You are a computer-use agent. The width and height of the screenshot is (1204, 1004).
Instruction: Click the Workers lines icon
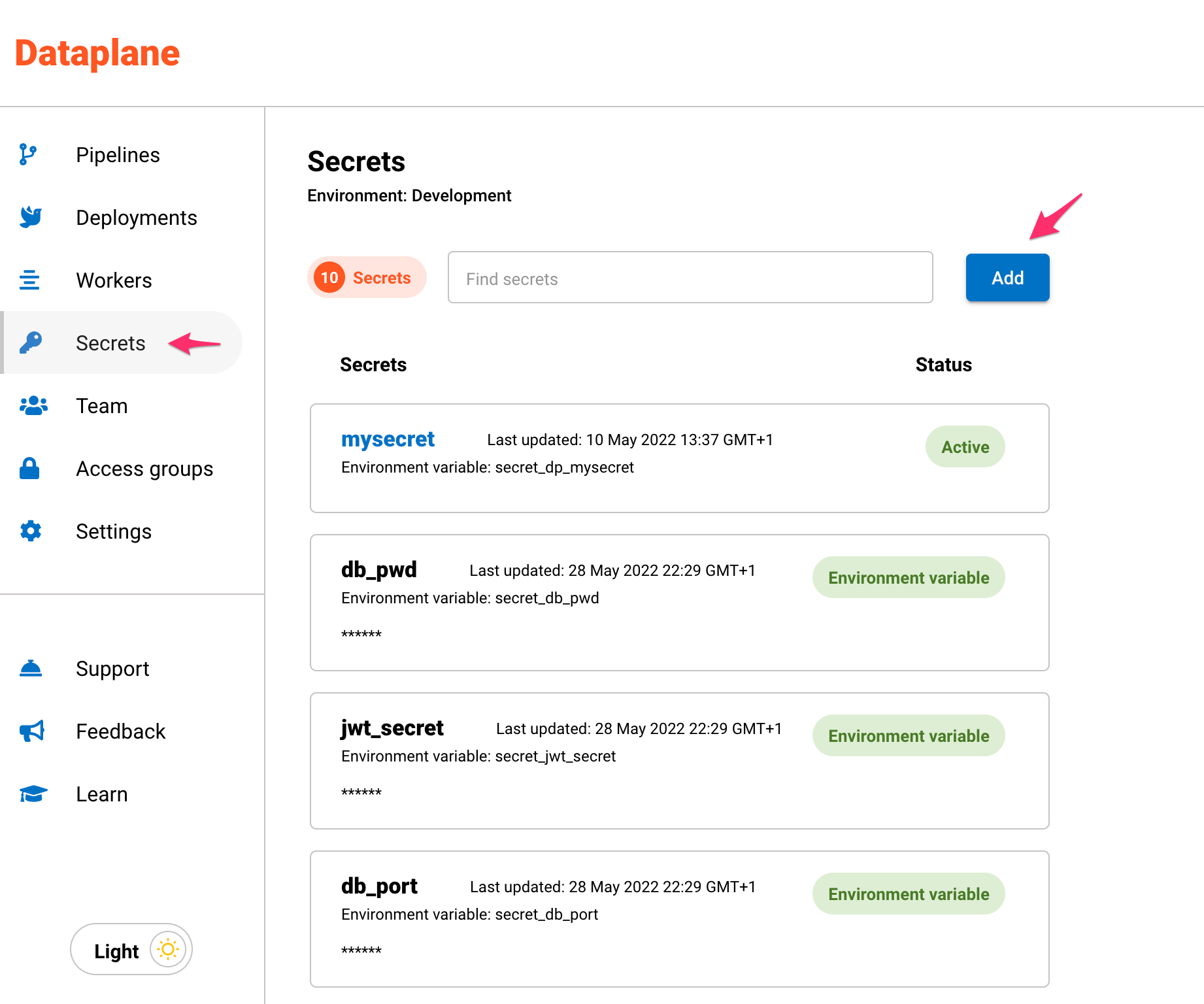tap(29, 280)
